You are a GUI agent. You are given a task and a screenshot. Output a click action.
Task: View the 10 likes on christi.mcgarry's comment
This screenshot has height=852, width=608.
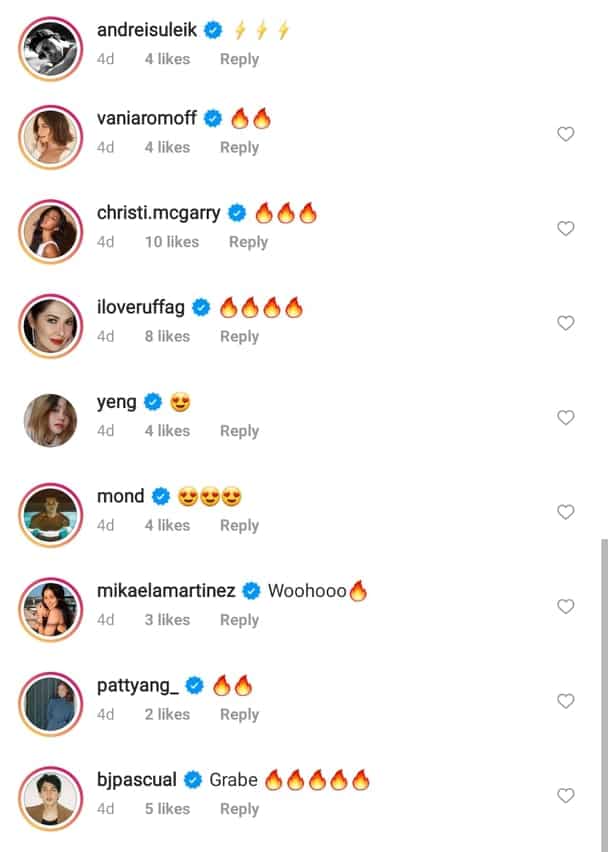(x=172, y=242)
